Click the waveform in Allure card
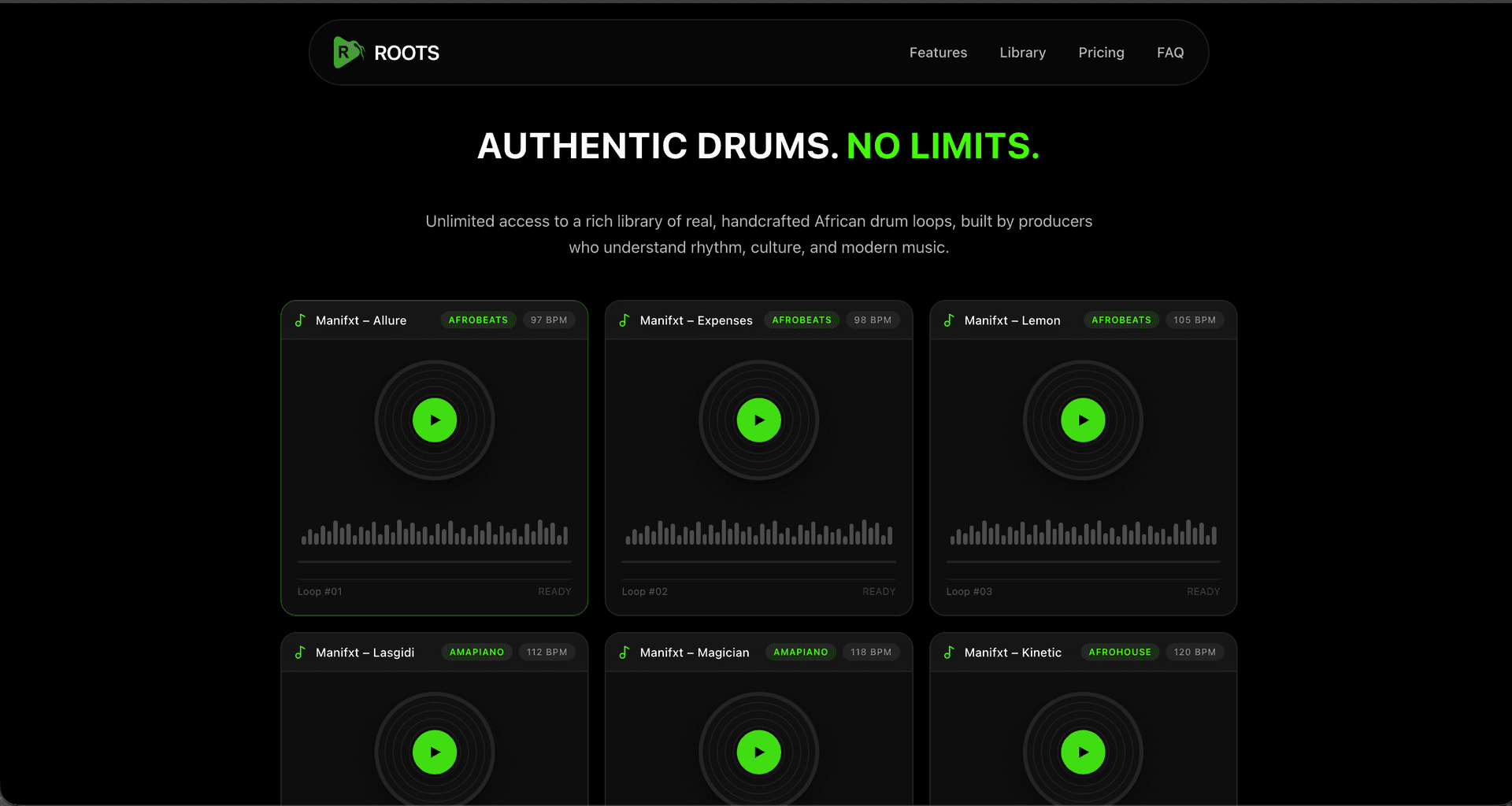Viewport: 1512px width, 806px height. pyautogui.click(x=435, y=532)
